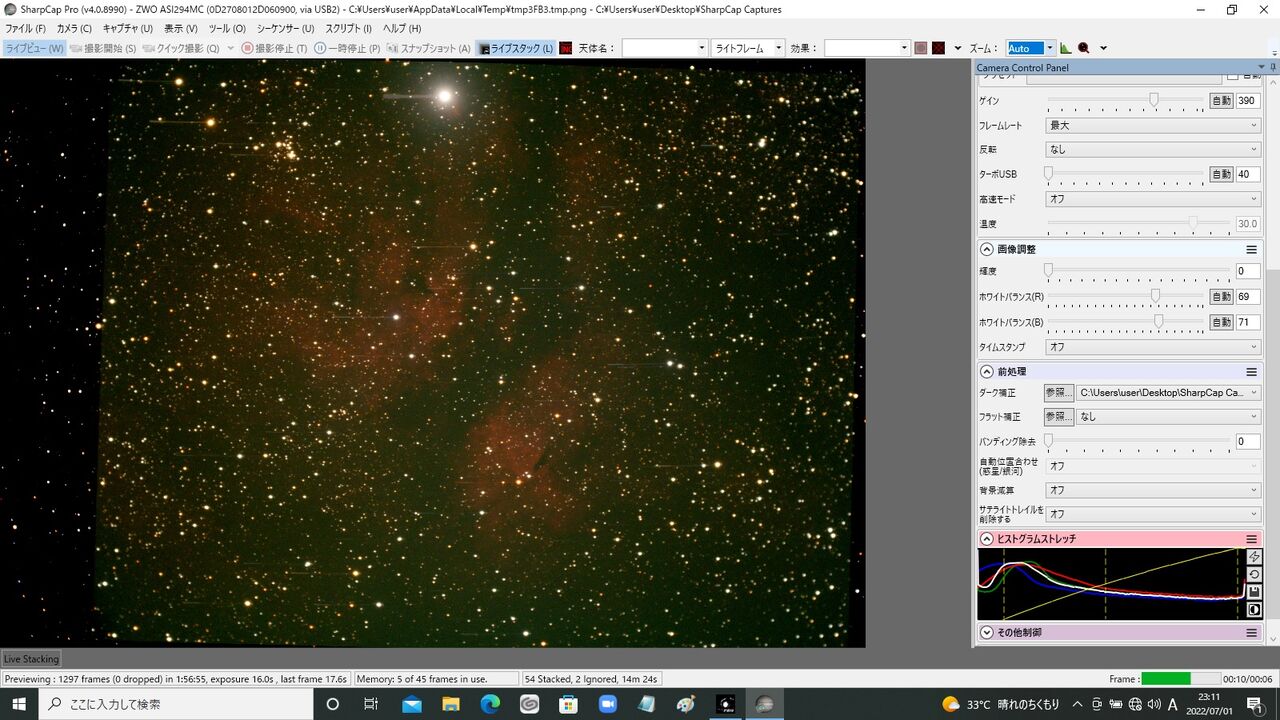Click the red icon beside Live Stack

tap(566, 48)
